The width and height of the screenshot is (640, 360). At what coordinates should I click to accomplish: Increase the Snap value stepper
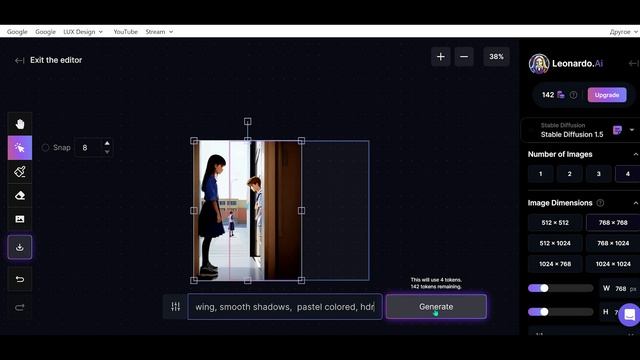click(x=107, y=143)
